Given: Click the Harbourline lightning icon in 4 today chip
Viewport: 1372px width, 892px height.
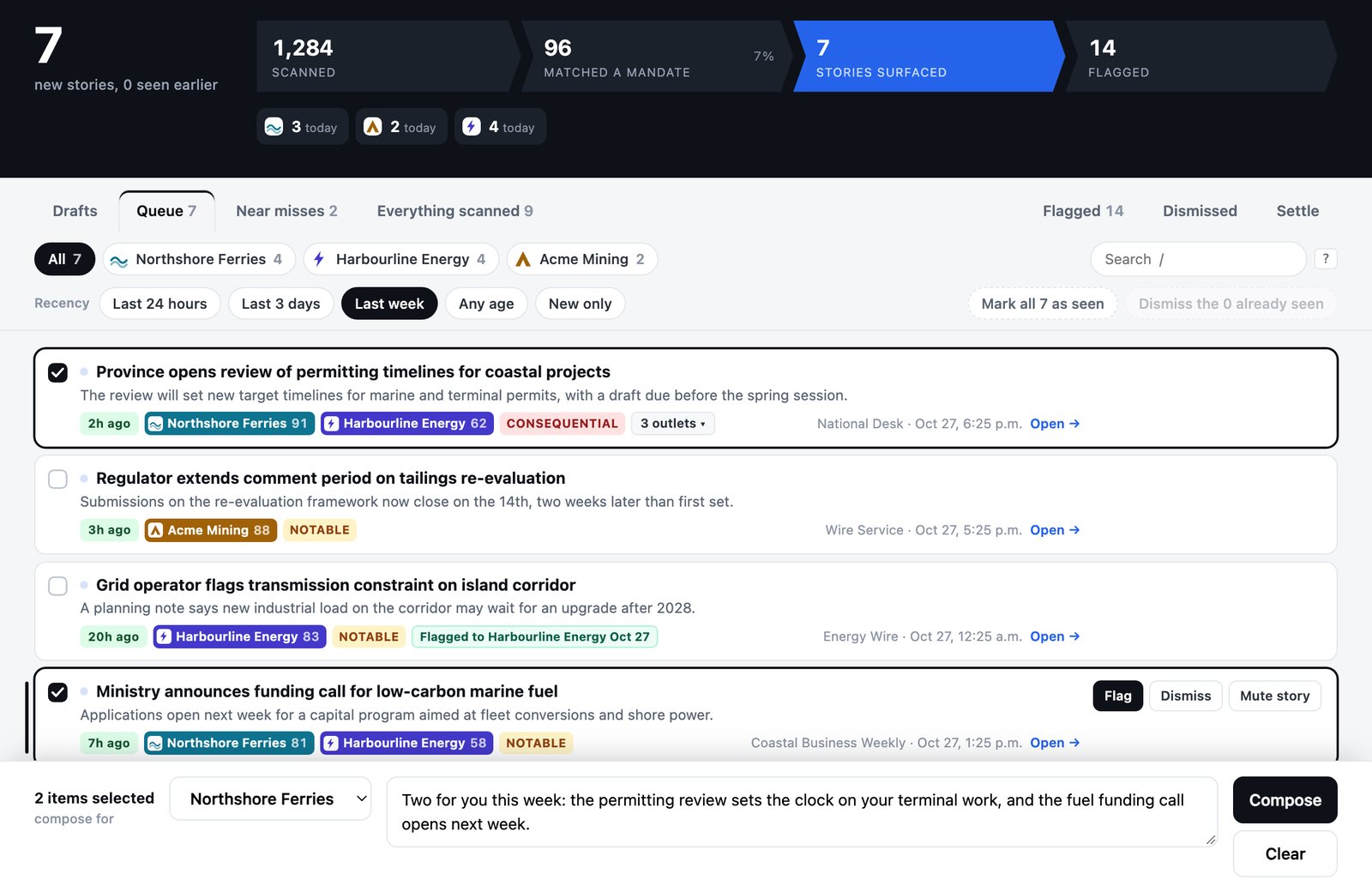Looking at the screenshot, I should (x=471, y=127).
